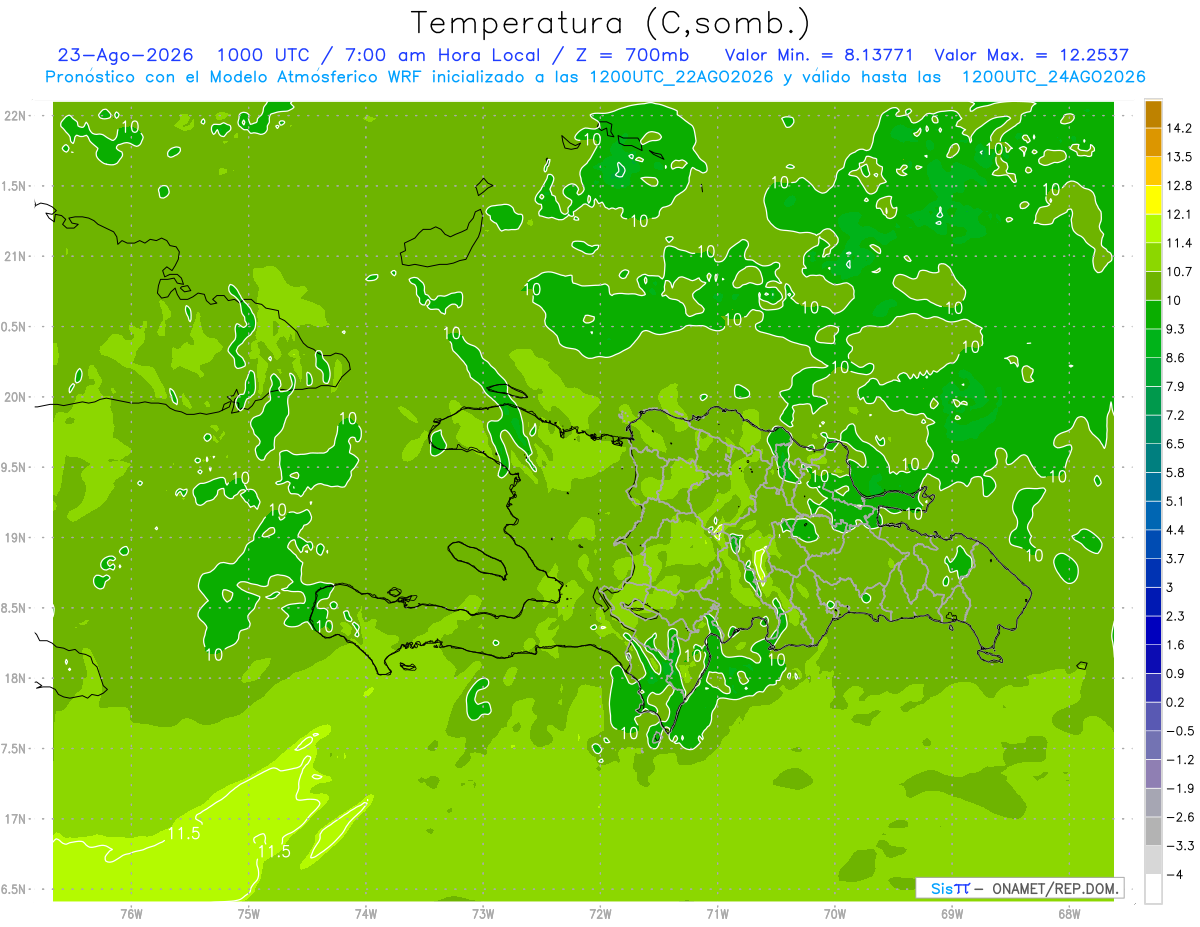Click the colorbar value "8.6"
Viewport: 1200px width, 927px height.
point(1176,357)
